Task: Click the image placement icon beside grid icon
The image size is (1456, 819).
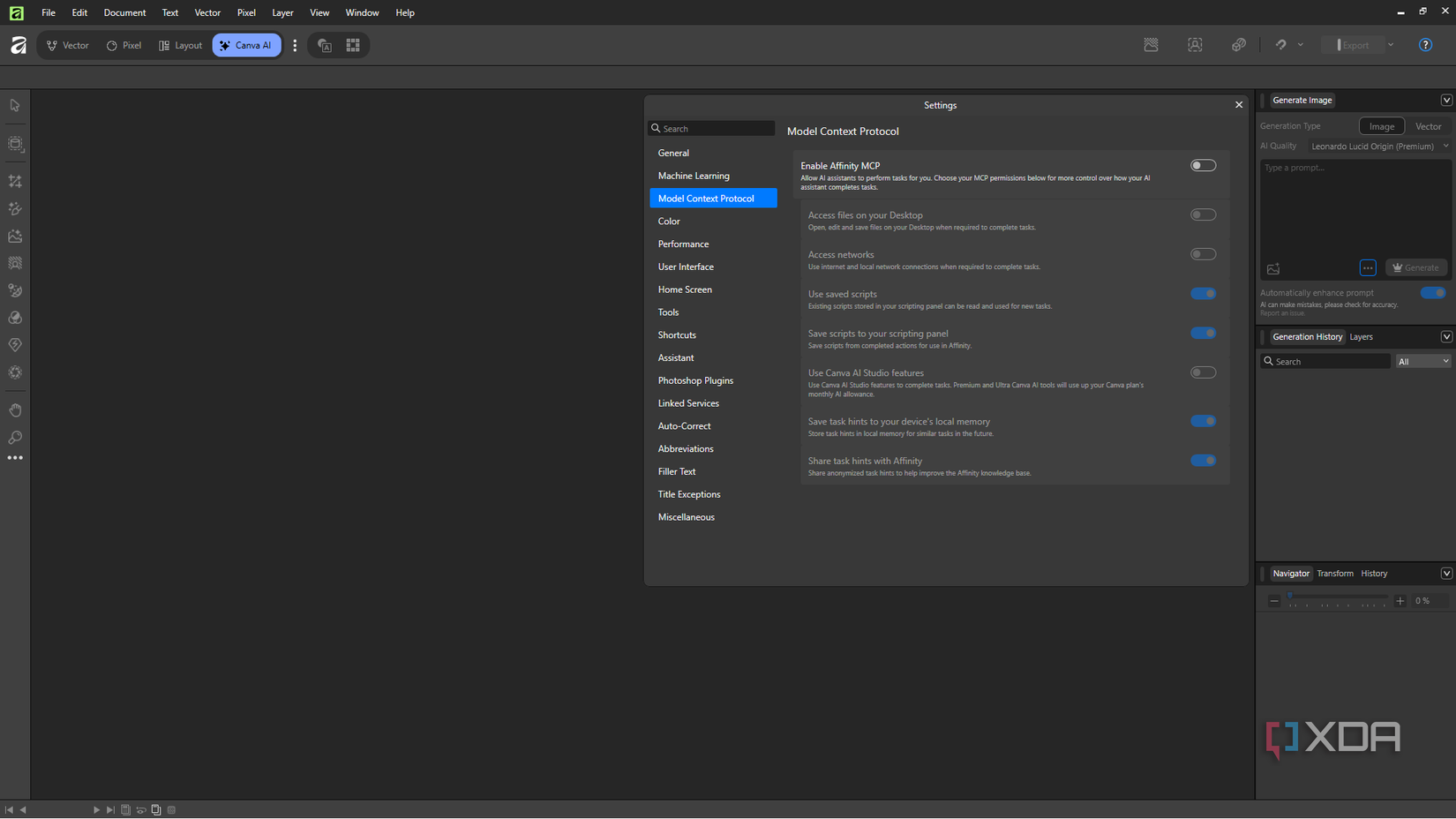Action: (x=325, y=45)
